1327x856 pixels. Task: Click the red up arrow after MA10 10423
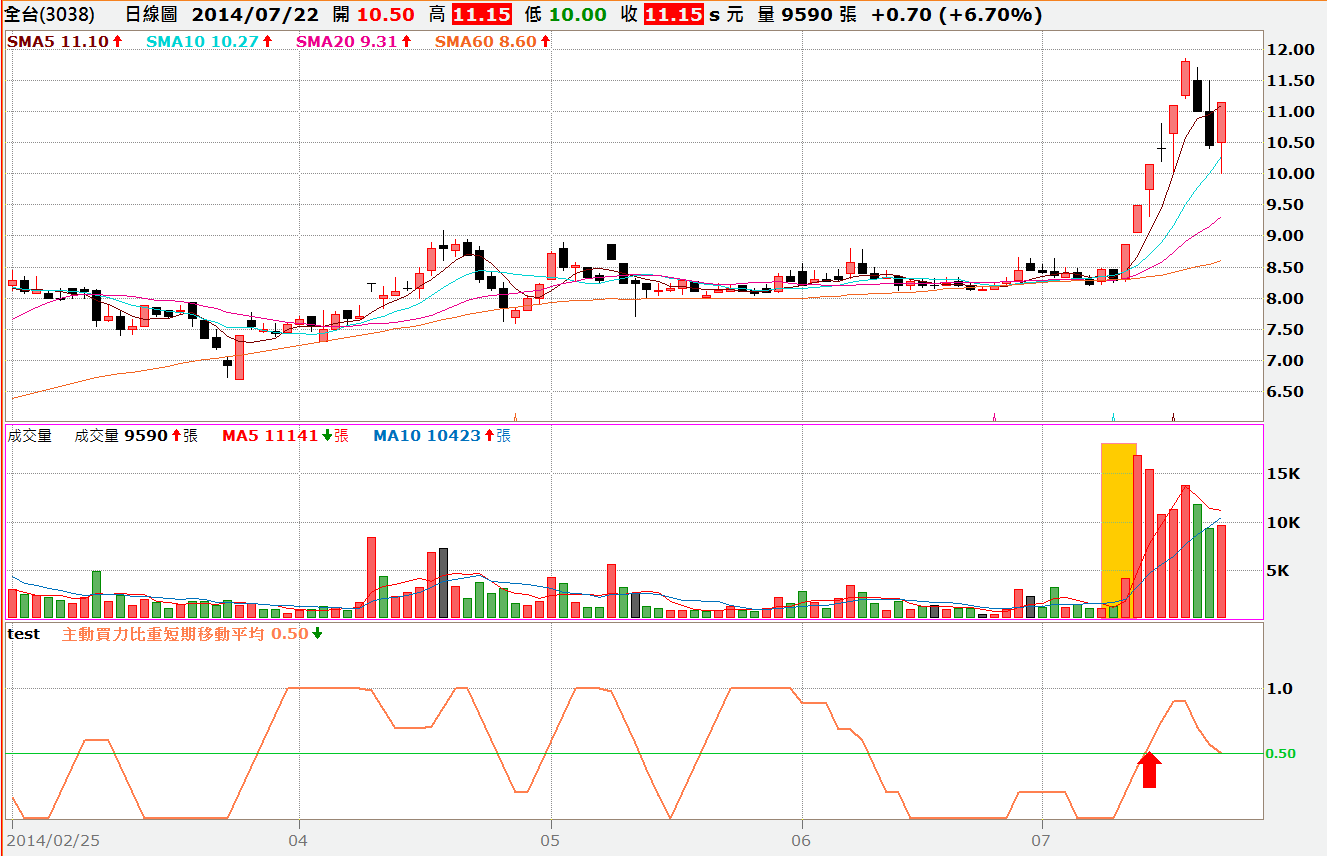[x=489, y=436]
